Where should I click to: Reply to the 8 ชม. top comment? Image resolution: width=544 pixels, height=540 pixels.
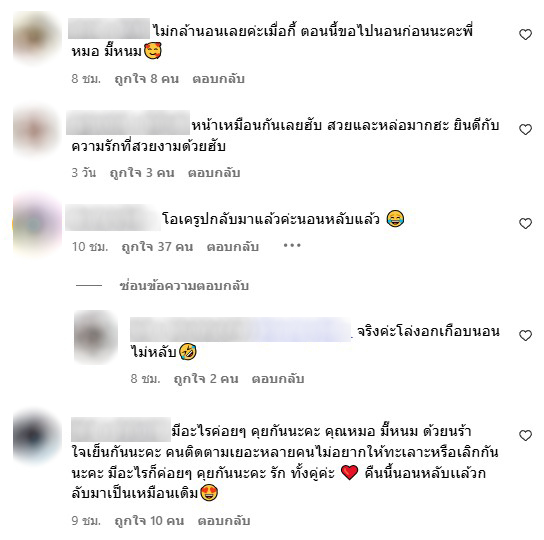click(219, 79)
